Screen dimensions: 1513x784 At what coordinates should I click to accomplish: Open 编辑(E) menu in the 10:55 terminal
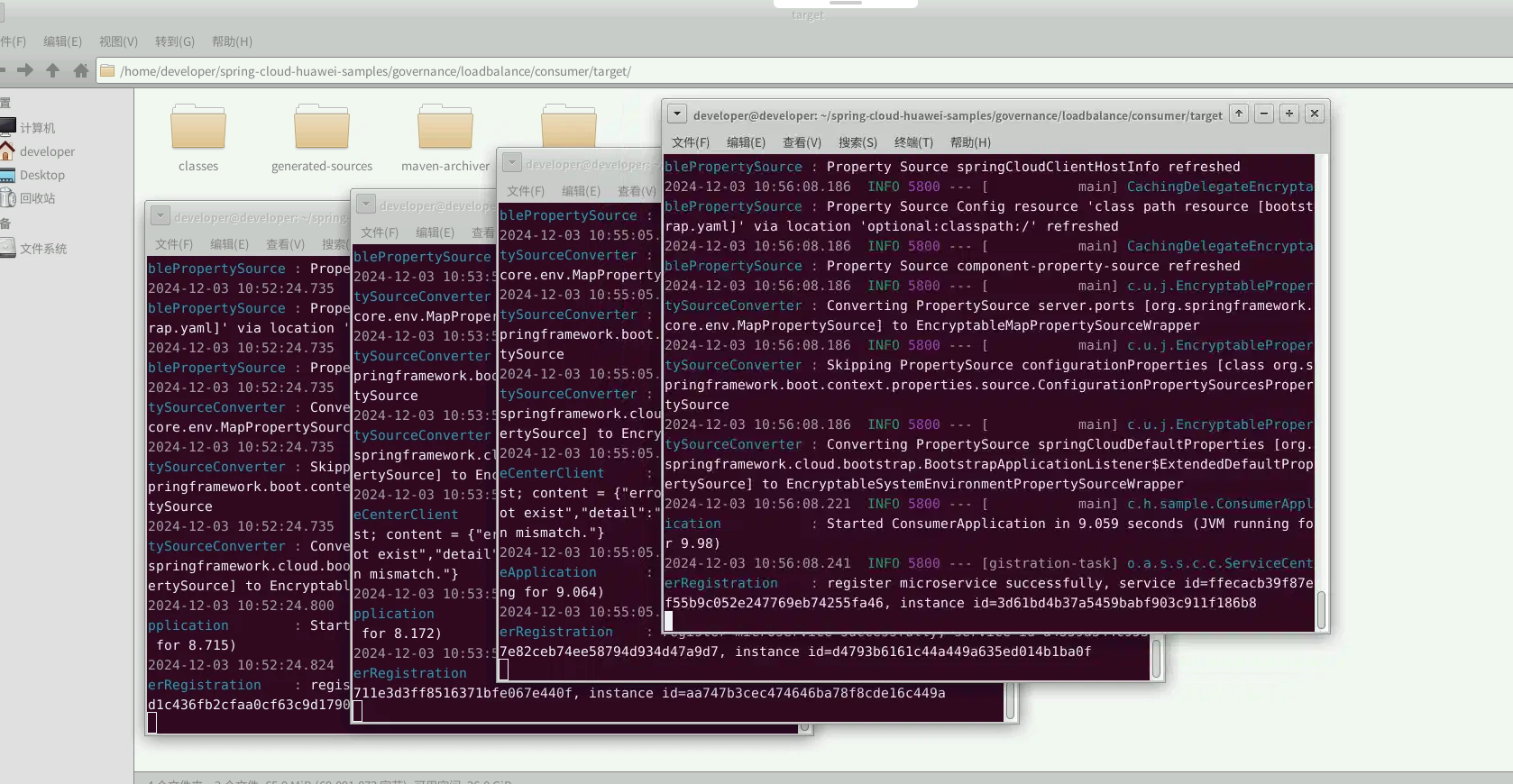pos(581,191)
